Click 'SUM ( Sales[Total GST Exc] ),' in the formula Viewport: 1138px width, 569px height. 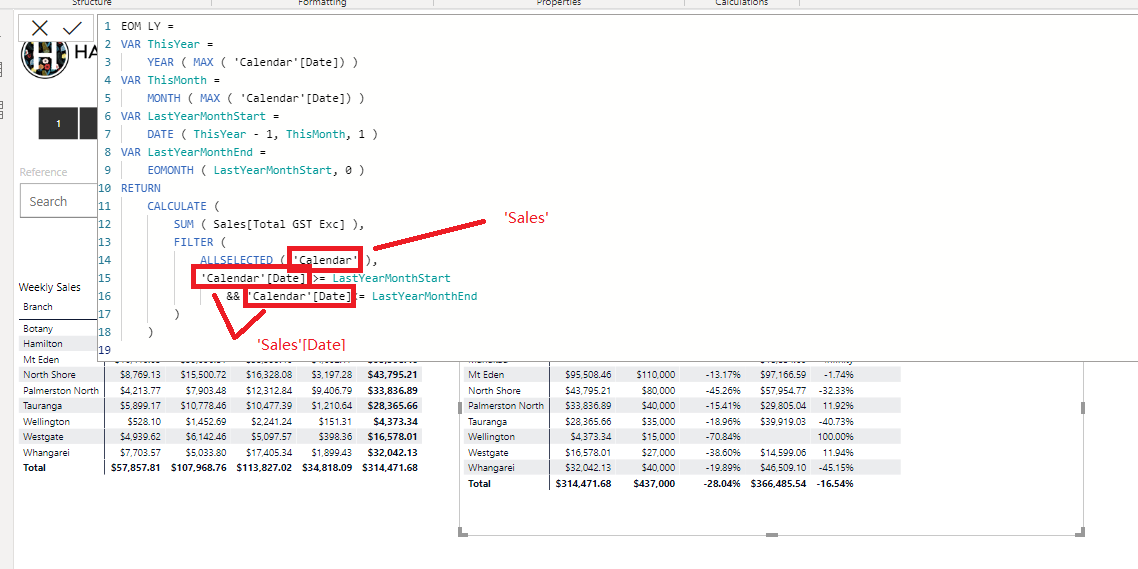point(269,224)
